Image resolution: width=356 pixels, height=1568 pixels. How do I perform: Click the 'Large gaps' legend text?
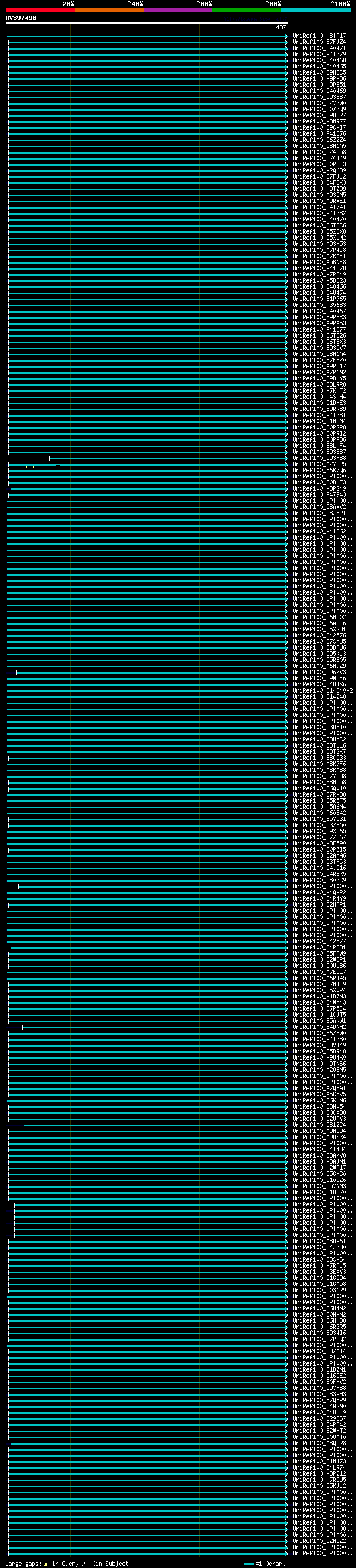[x=23, y=1564]
